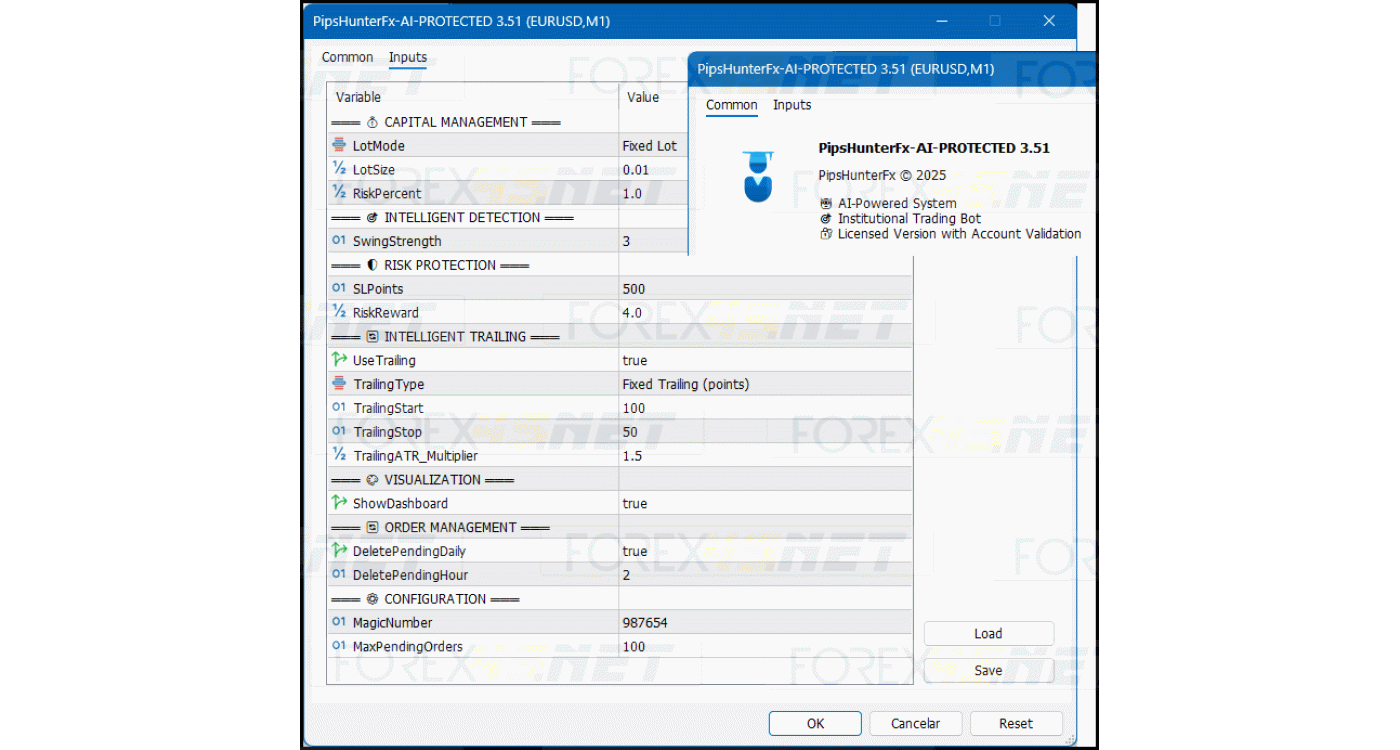Image resolution: width=1400 pixels, height=750 pixels.
Task: Open the Inputs tab in front dialog
Action: [x=792, y=105]
